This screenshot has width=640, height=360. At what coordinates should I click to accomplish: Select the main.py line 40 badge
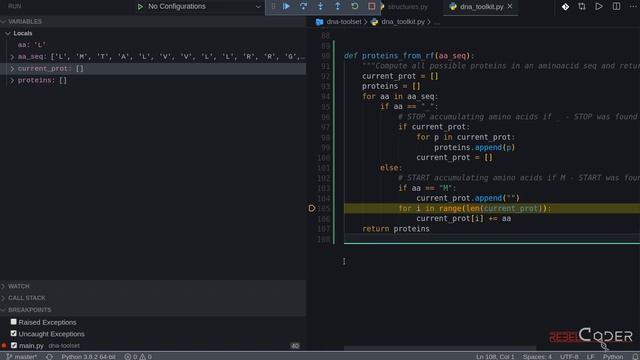295,346
